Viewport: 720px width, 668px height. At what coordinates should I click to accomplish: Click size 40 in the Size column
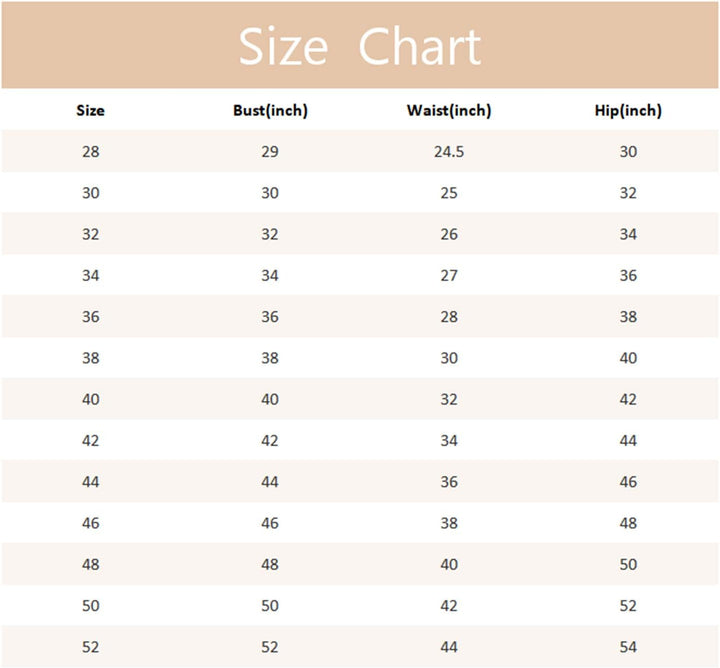pos(91,399)
